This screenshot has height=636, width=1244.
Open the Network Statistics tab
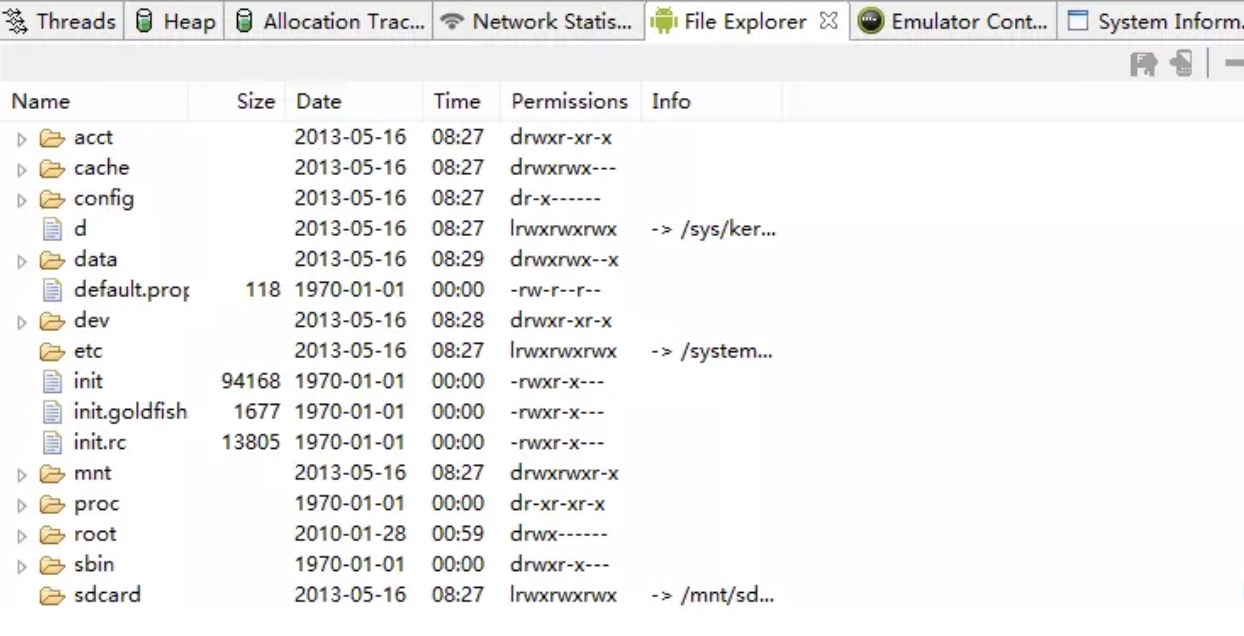538,21
